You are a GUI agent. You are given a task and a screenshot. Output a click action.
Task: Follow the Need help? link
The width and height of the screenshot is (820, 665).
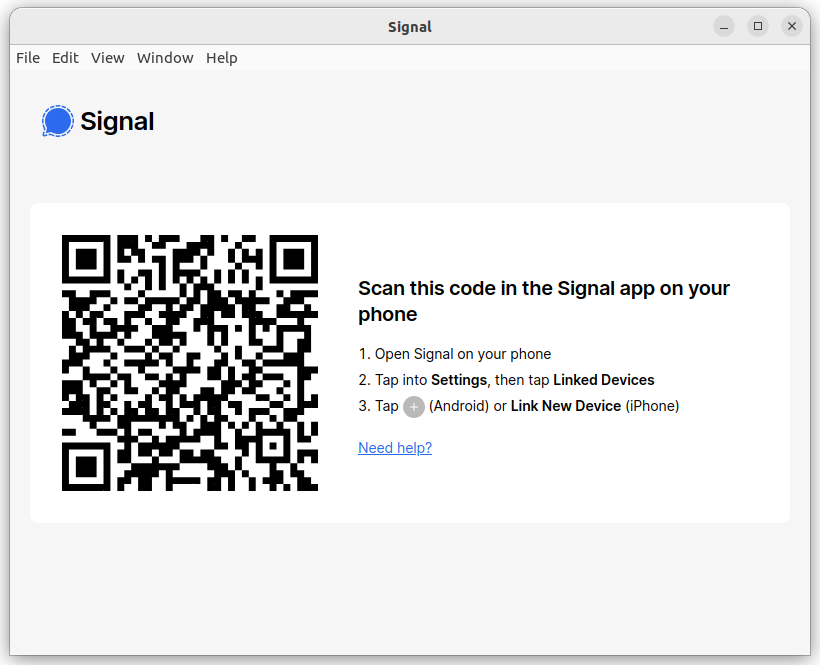tap(395, 448)
